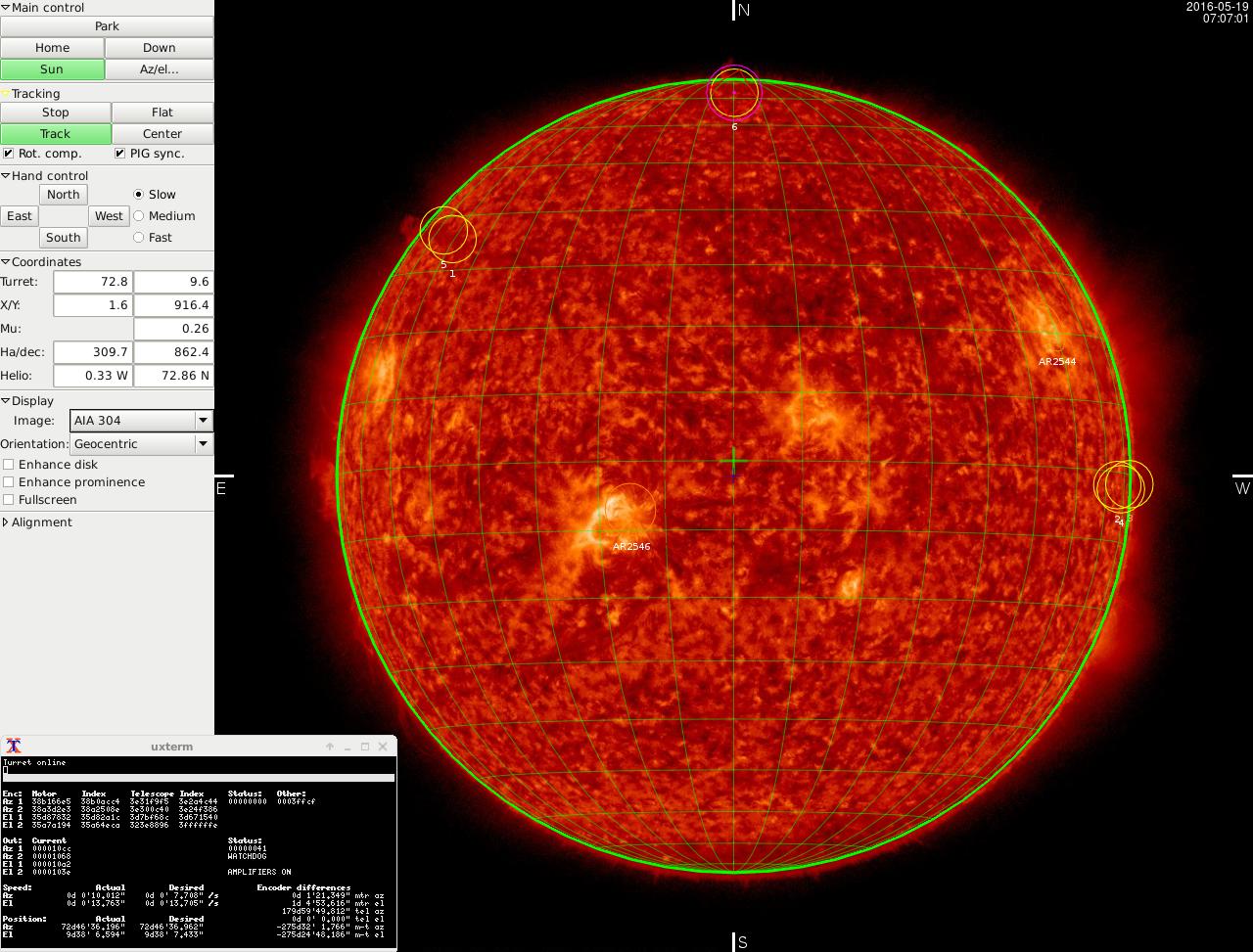1253x952 pixels.
Task: Toggle the Rot. comp. checkbox
Action: 9,154
